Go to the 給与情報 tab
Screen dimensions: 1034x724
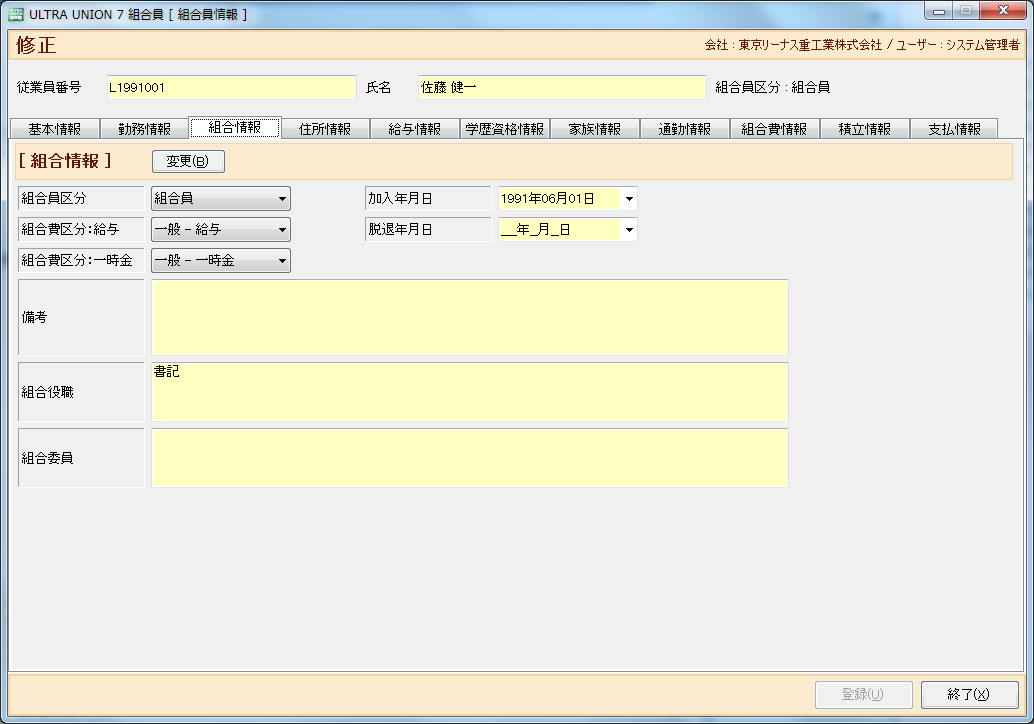coord(414,129)
